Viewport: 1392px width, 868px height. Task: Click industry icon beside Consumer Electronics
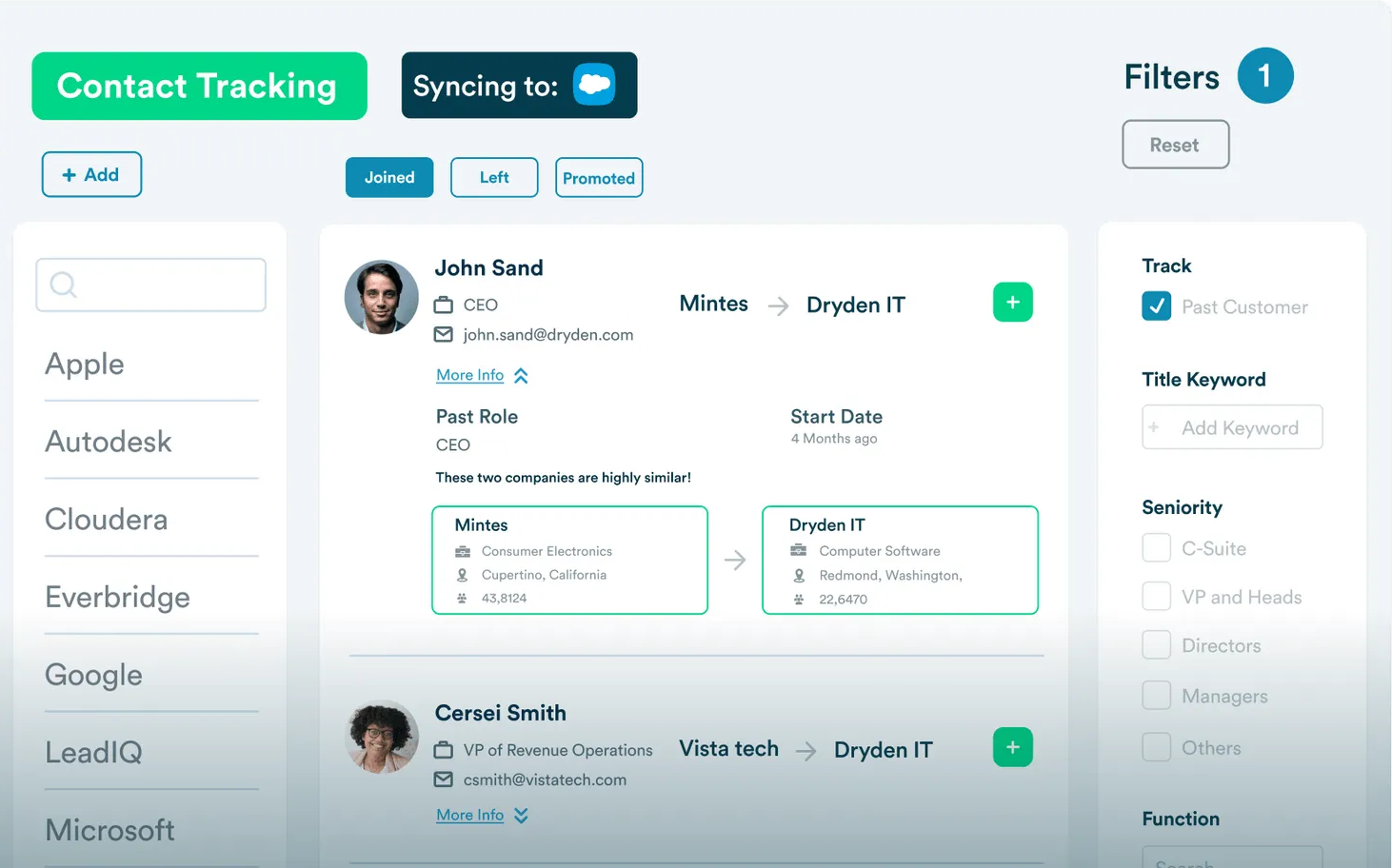coord(463,551)
